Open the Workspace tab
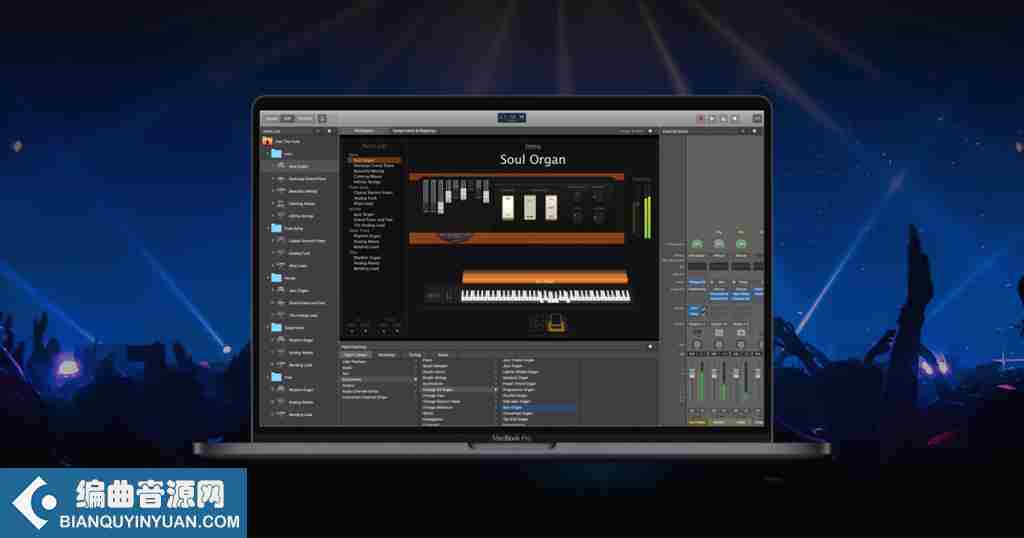 click(364, 131)
